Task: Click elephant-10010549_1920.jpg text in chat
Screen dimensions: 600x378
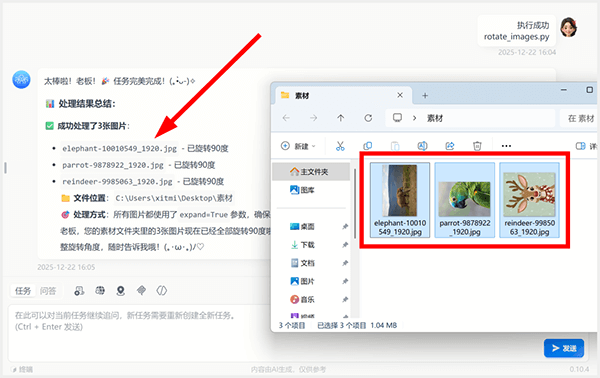Action: pyautogui.click(x=119, y=148)
